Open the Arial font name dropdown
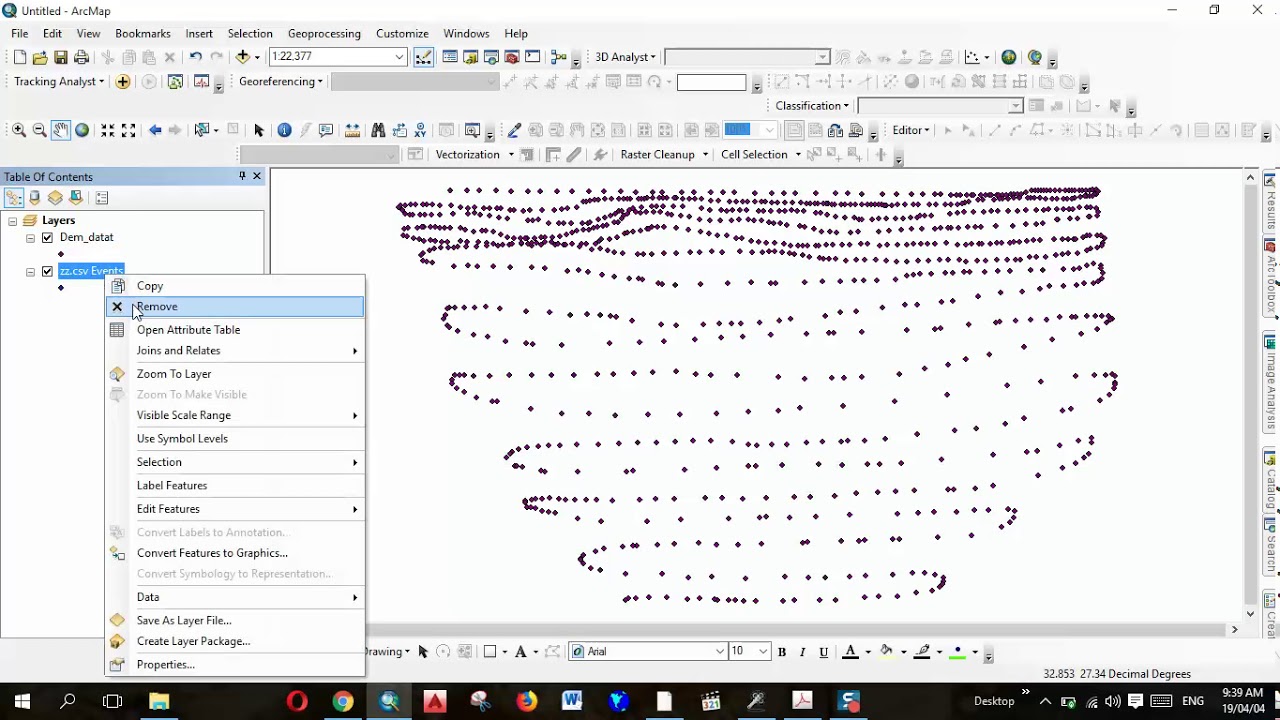Viewport: 1280px width, 720px height. click(719, 652)
